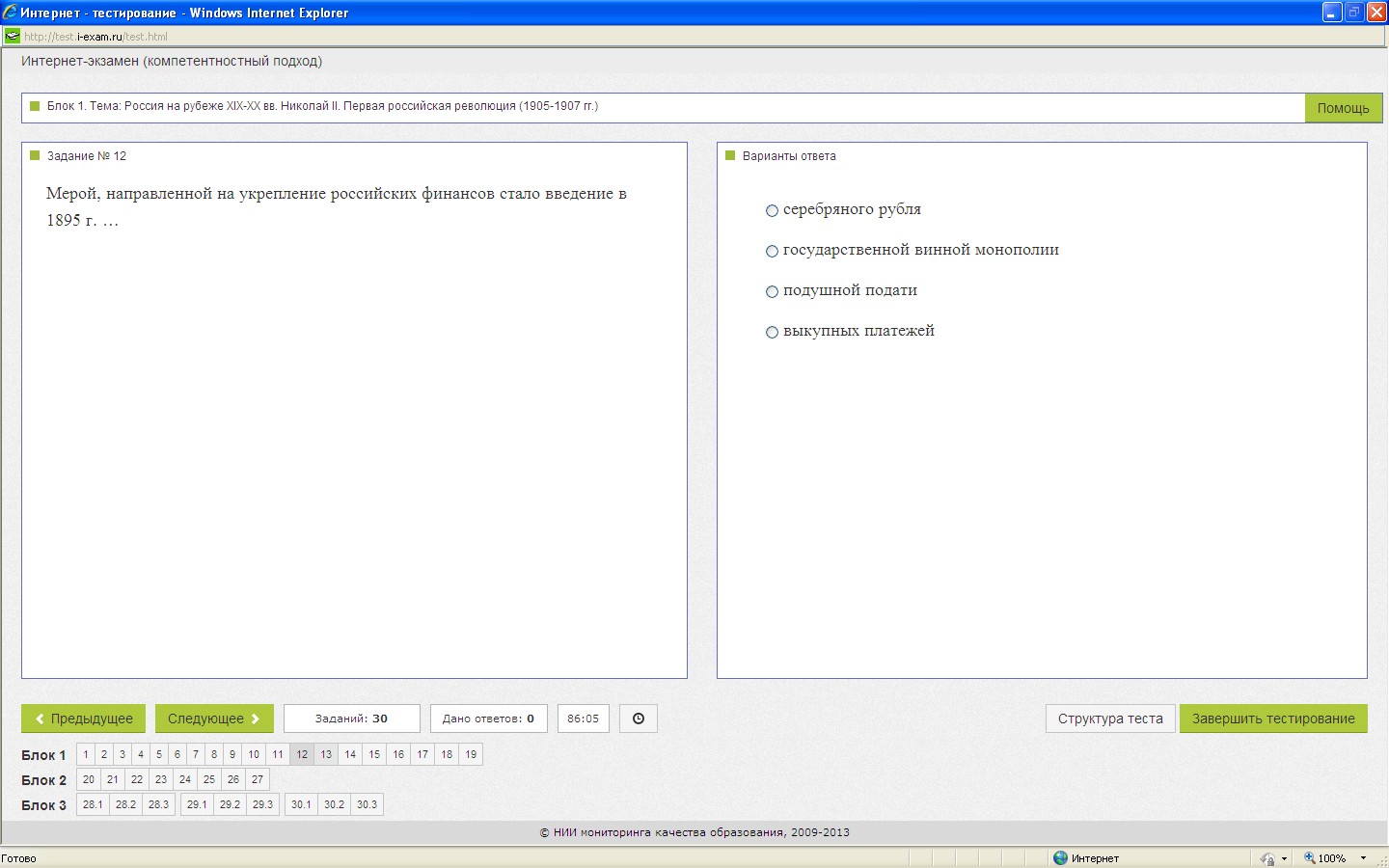Select answer "серебряного рубля"
Viewport: 1389px width, 868px height.
[772, 210]
